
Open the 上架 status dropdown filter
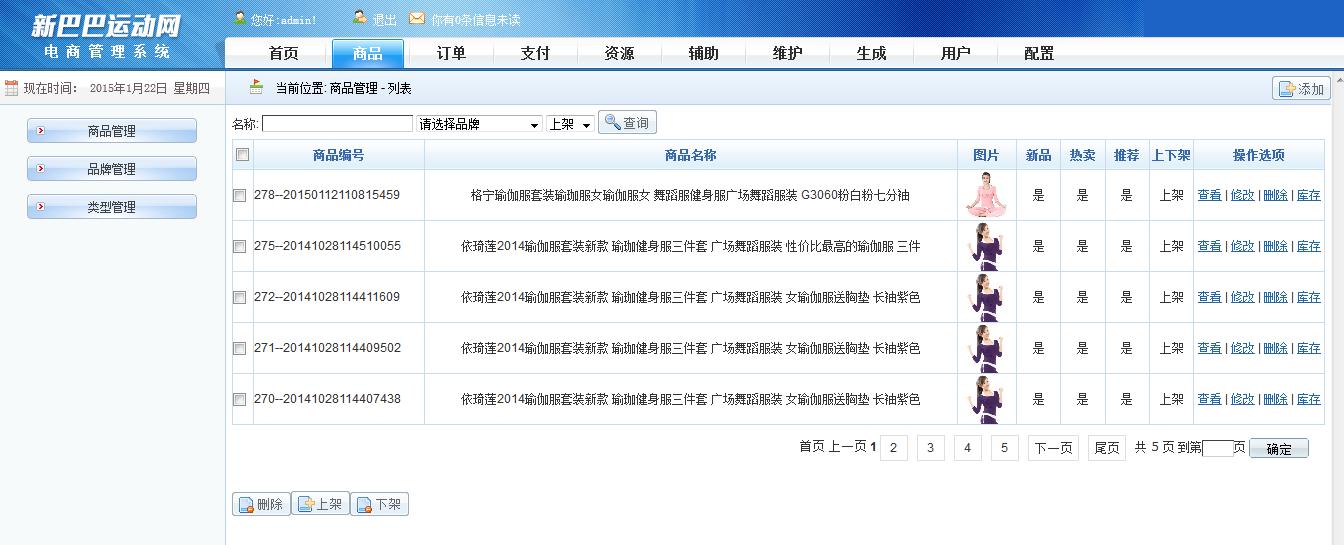click(x=570, y=124)
